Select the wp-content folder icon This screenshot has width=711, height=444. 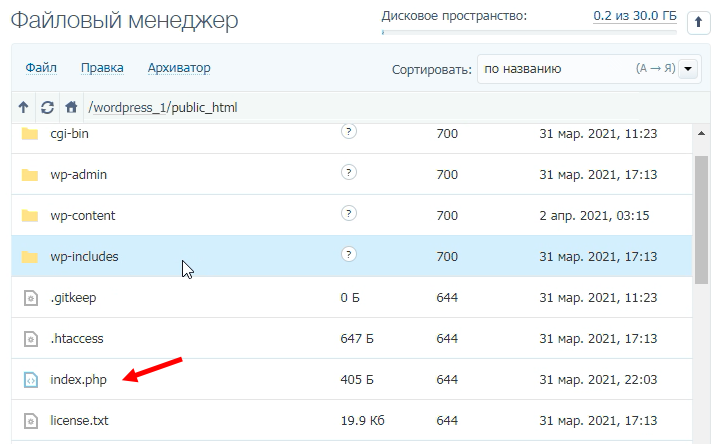pyautogui.click(x=30, y=215)
